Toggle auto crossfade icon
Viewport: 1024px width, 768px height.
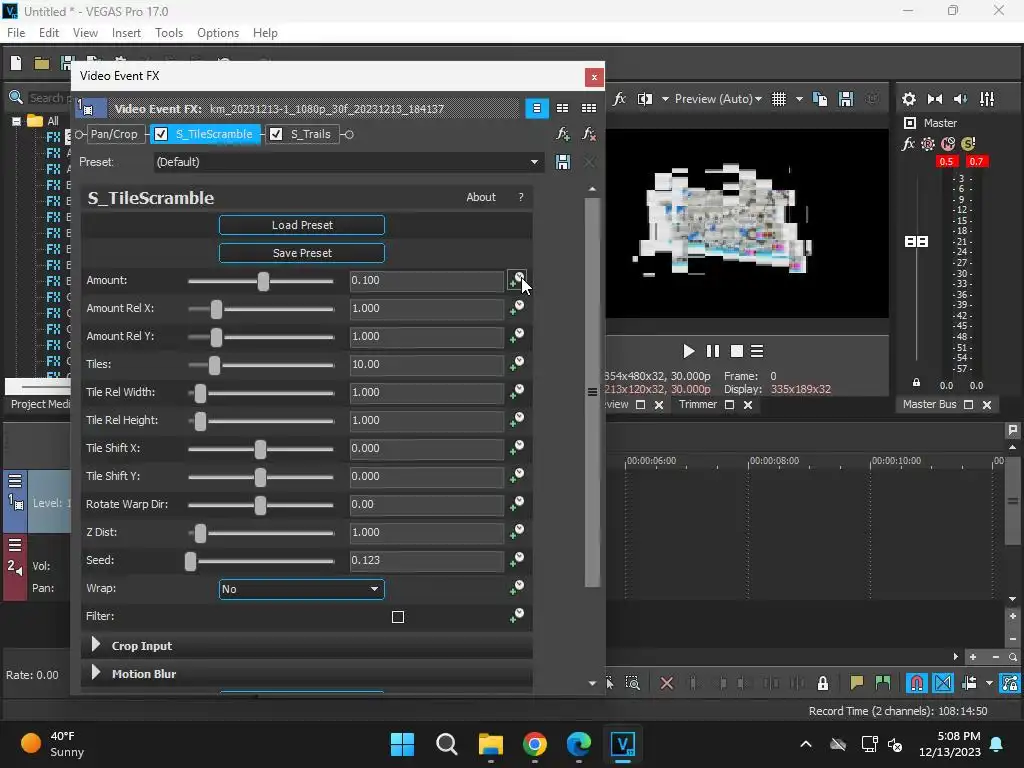(943, 683)
